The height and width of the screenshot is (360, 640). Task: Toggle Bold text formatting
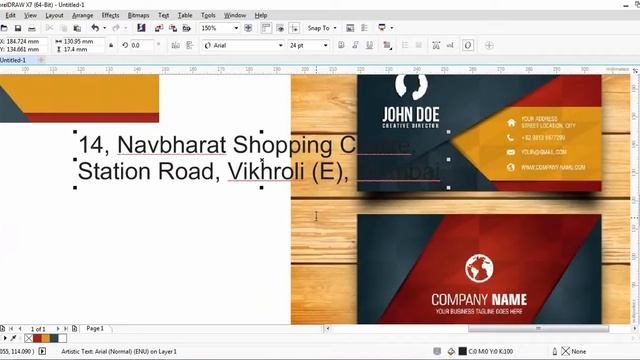pos(341,45)
